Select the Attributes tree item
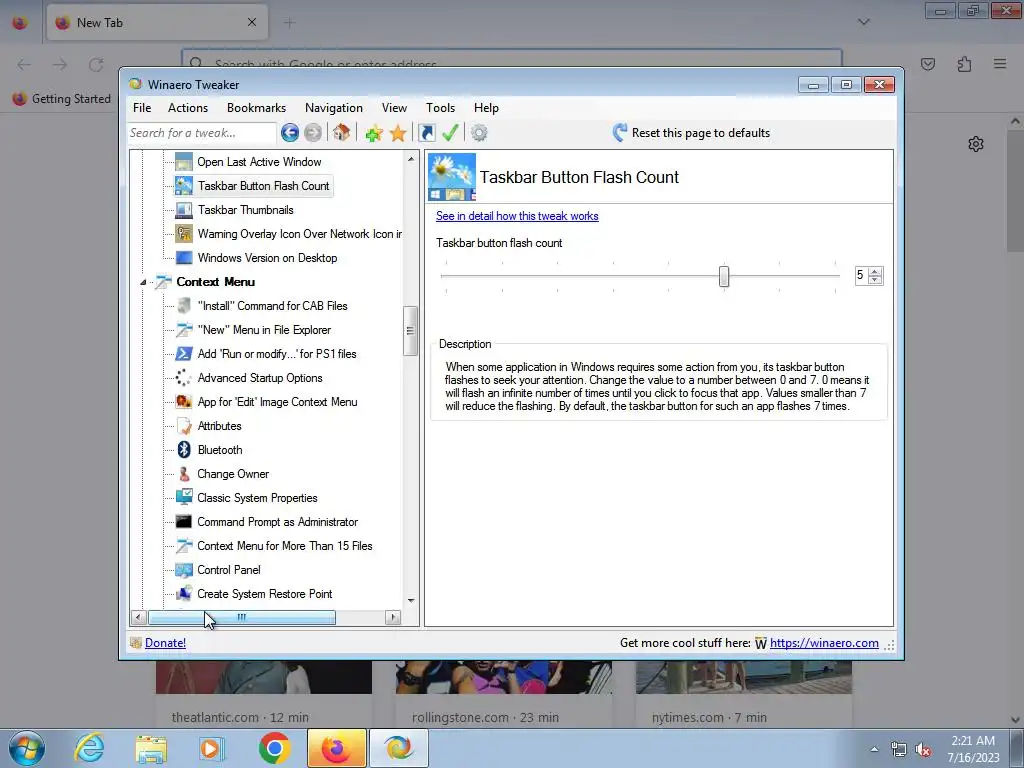Viewport: 1024px width, 768px height. click(x=219, y=426)
